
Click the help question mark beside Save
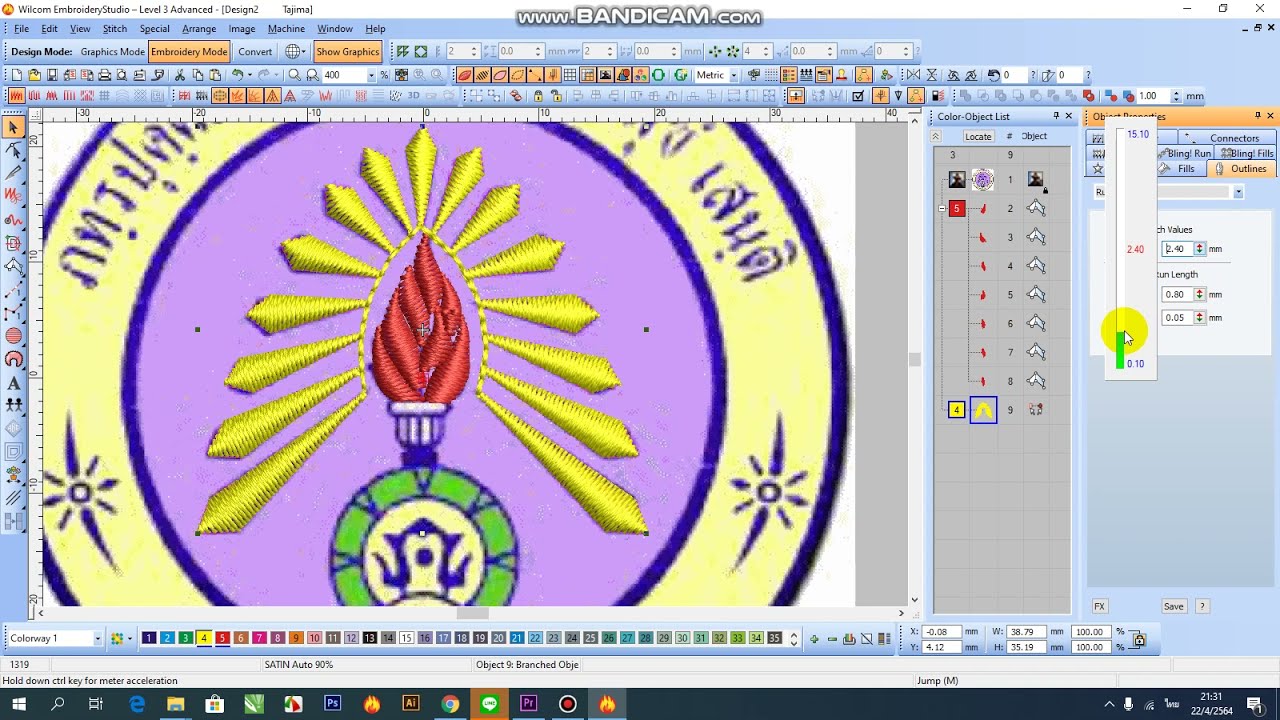[x=1202, y=606]
